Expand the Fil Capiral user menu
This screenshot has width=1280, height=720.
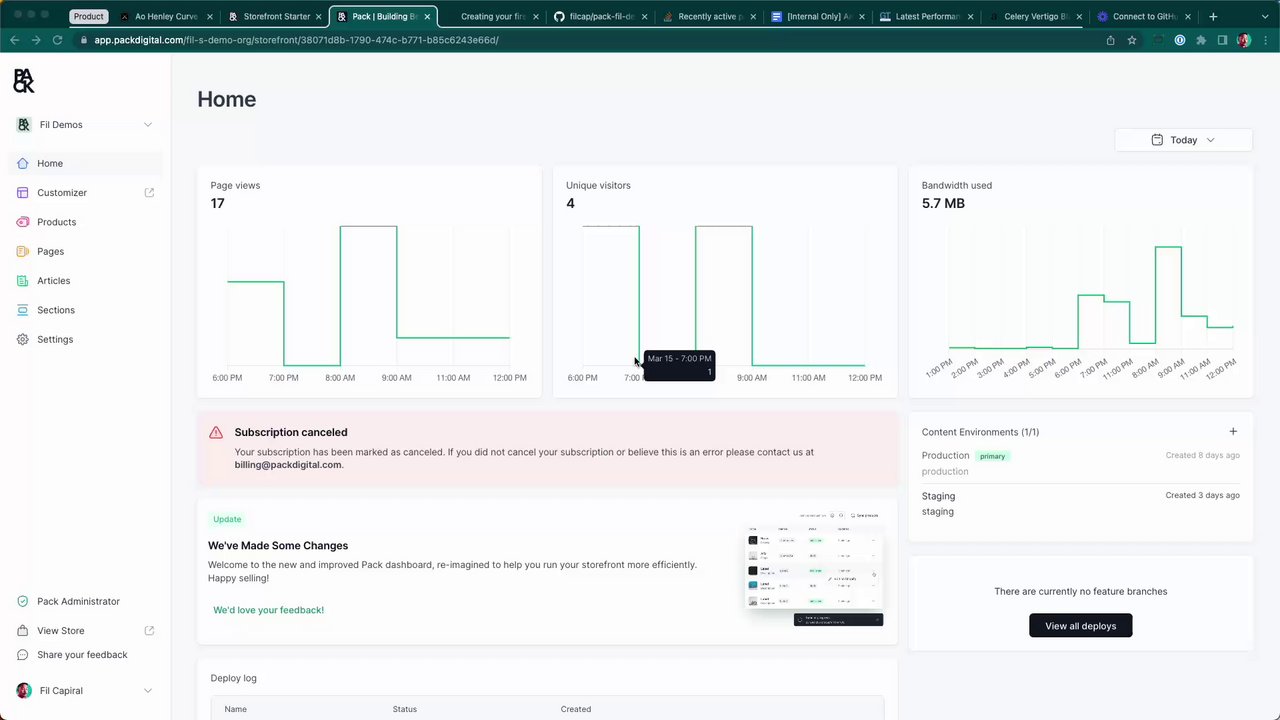(85, 691)
